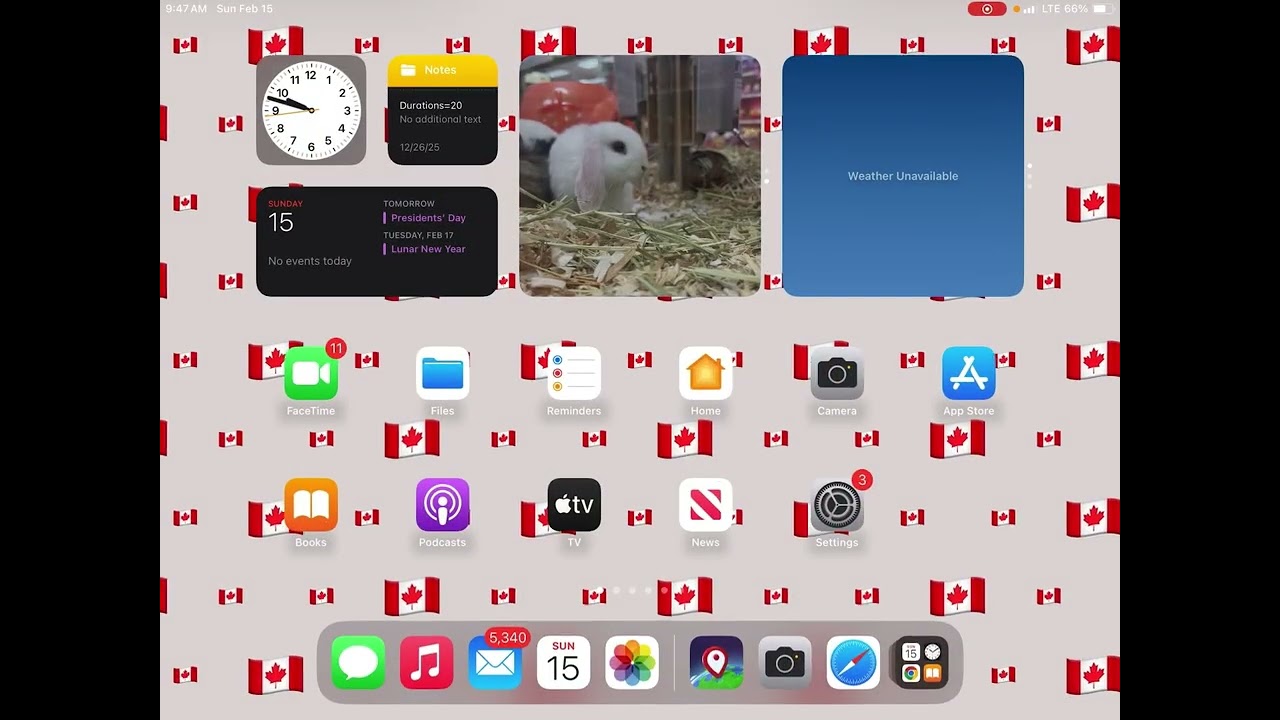Tap the 12/26/25 note date
The image size is (1280, 720).
click(420, 147)
